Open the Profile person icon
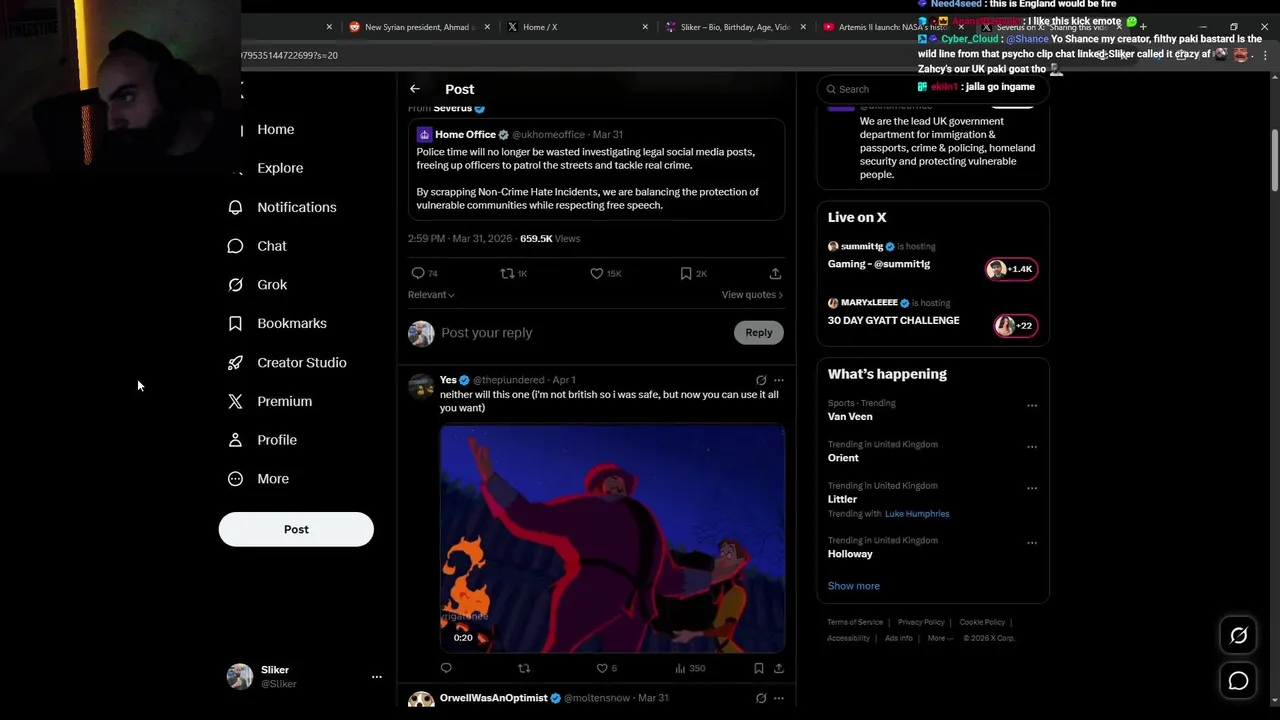This screenshot has width=1280, height=720. pos(235,440)
